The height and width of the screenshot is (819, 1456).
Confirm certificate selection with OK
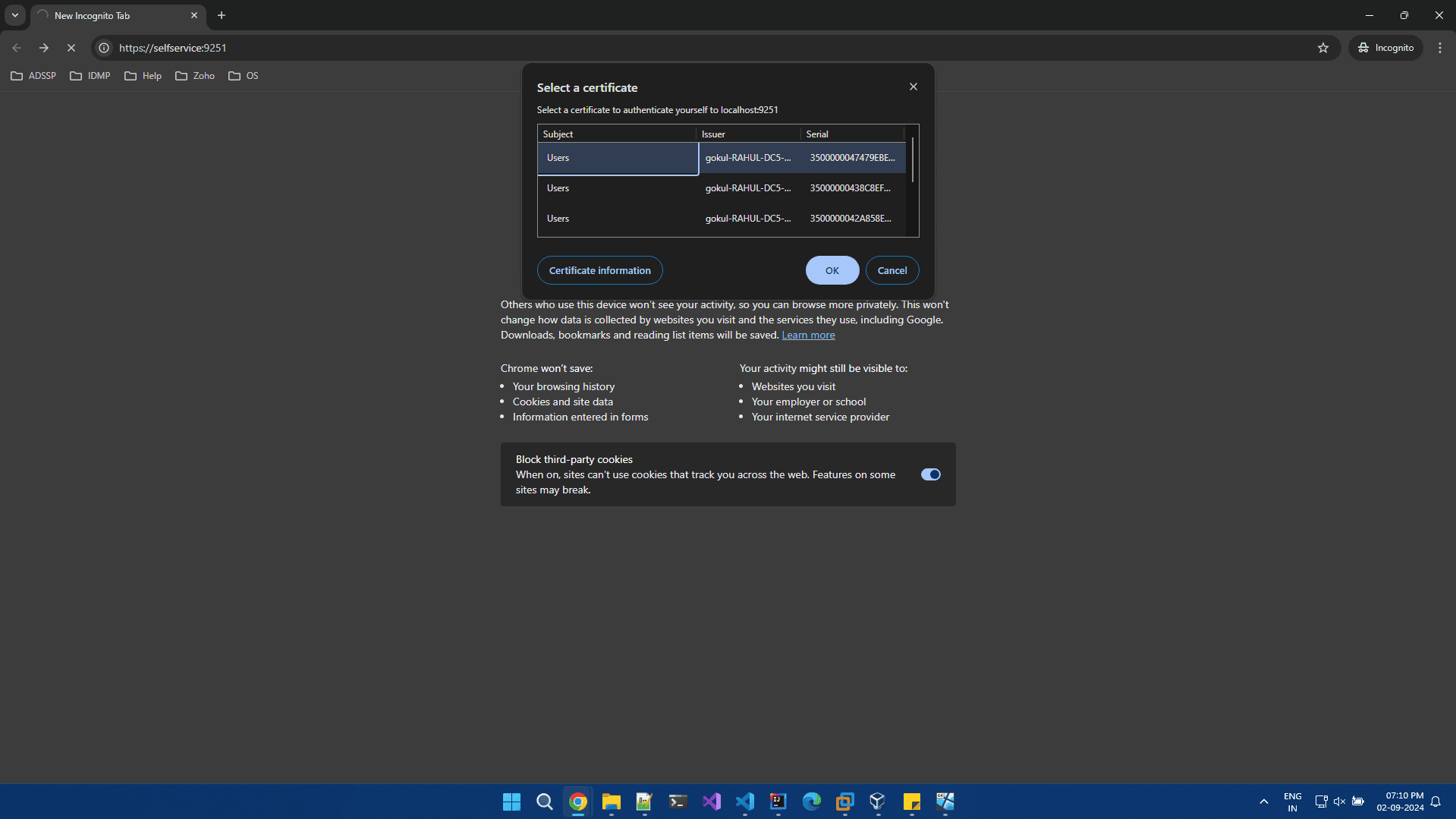832,270
